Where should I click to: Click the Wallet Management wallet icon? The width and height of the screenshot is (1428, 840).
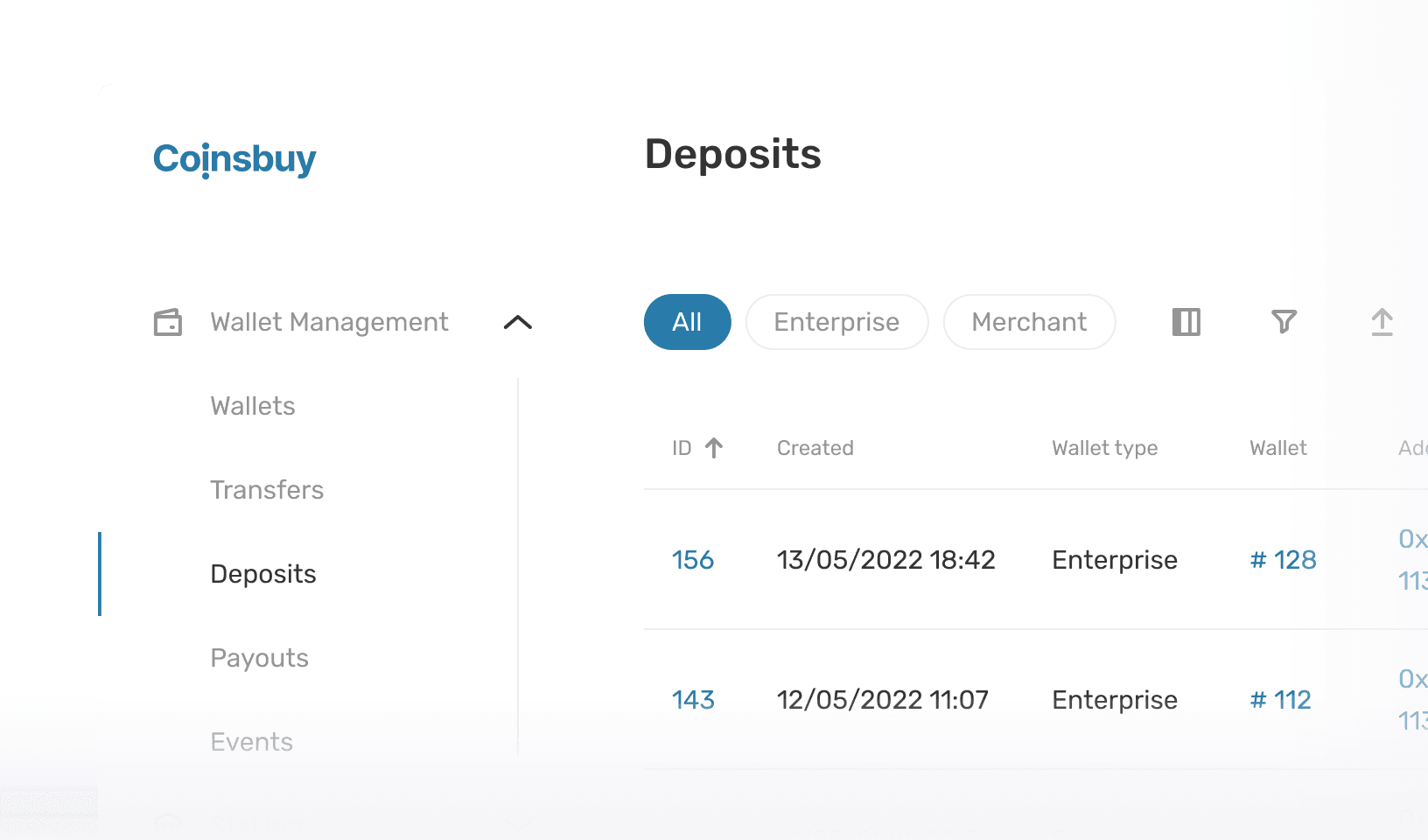pos(169,322)
